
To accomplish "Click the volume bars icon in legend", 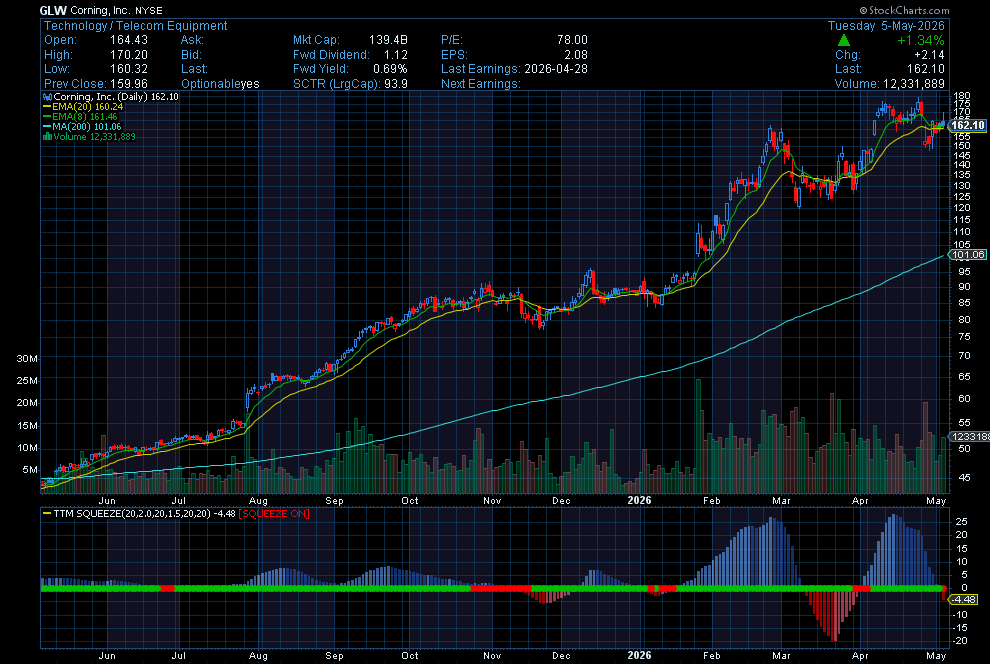I will (47, 137).
